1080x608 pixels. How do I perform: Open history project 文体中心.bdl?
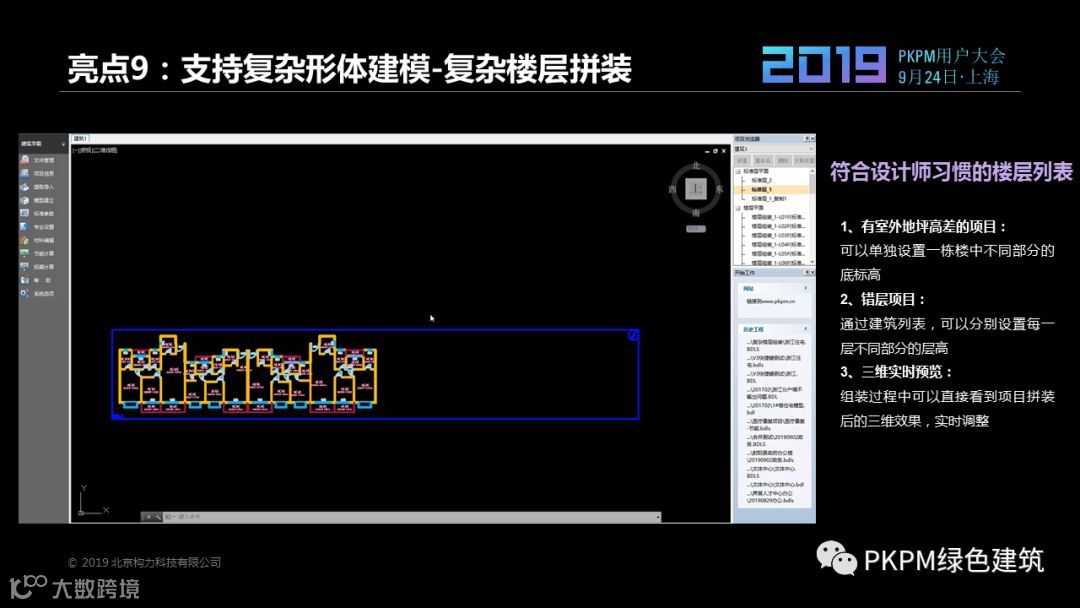click(775, 484)
